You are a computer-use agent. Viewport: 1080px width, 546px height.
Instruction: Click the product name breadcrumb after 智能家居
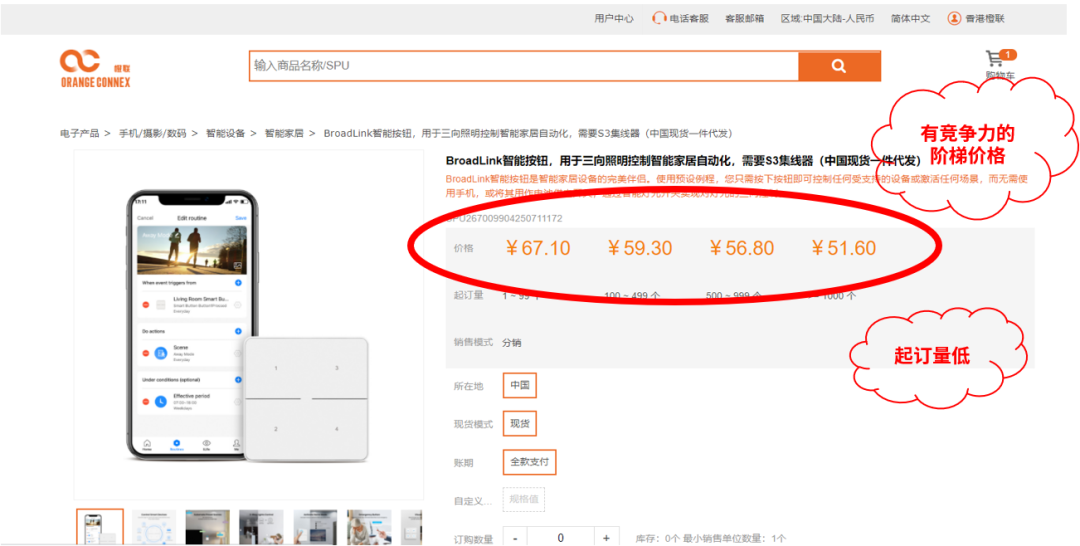[528, 133]
